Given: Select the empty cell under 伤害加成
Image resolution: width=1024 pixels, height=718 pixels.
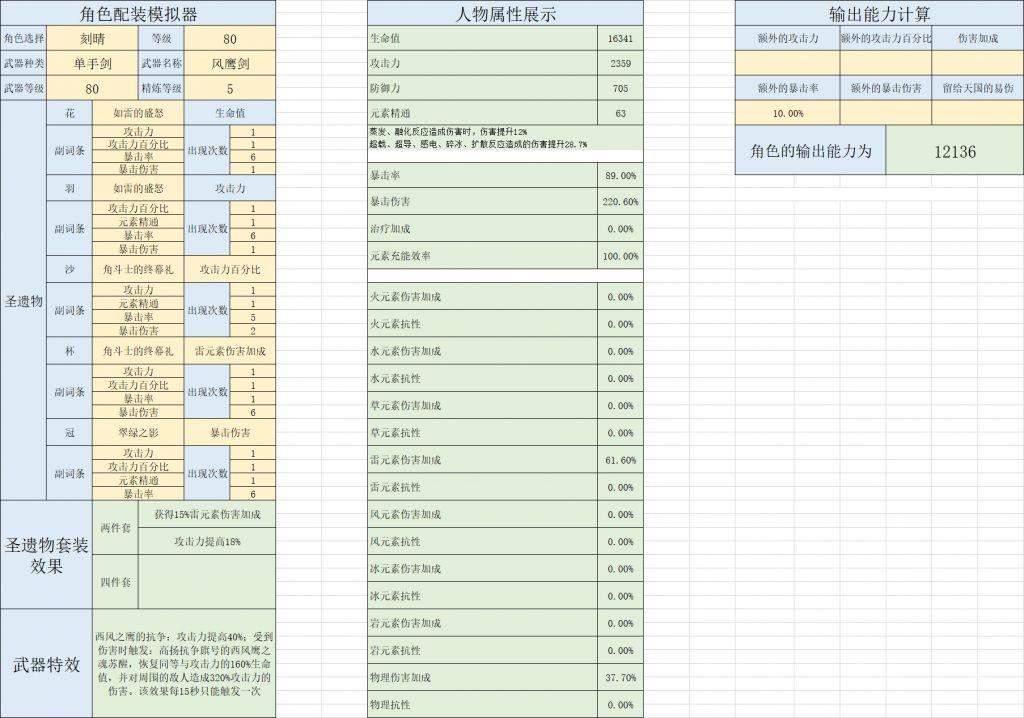Looking at the screenshot, I should 978,63.
